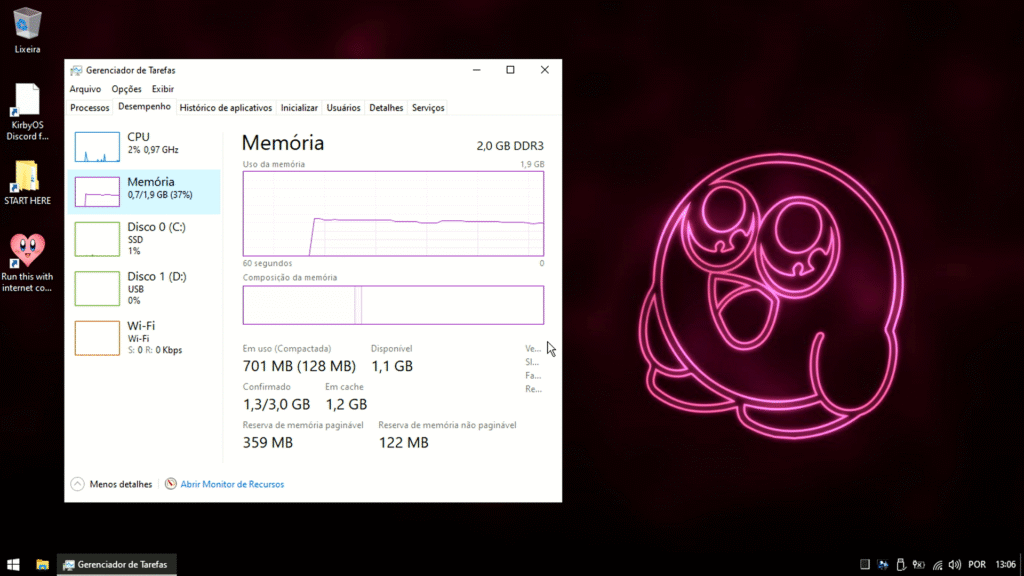Select the Wi-Fi performance item
1024x576 pixels.
click(144, 338)
